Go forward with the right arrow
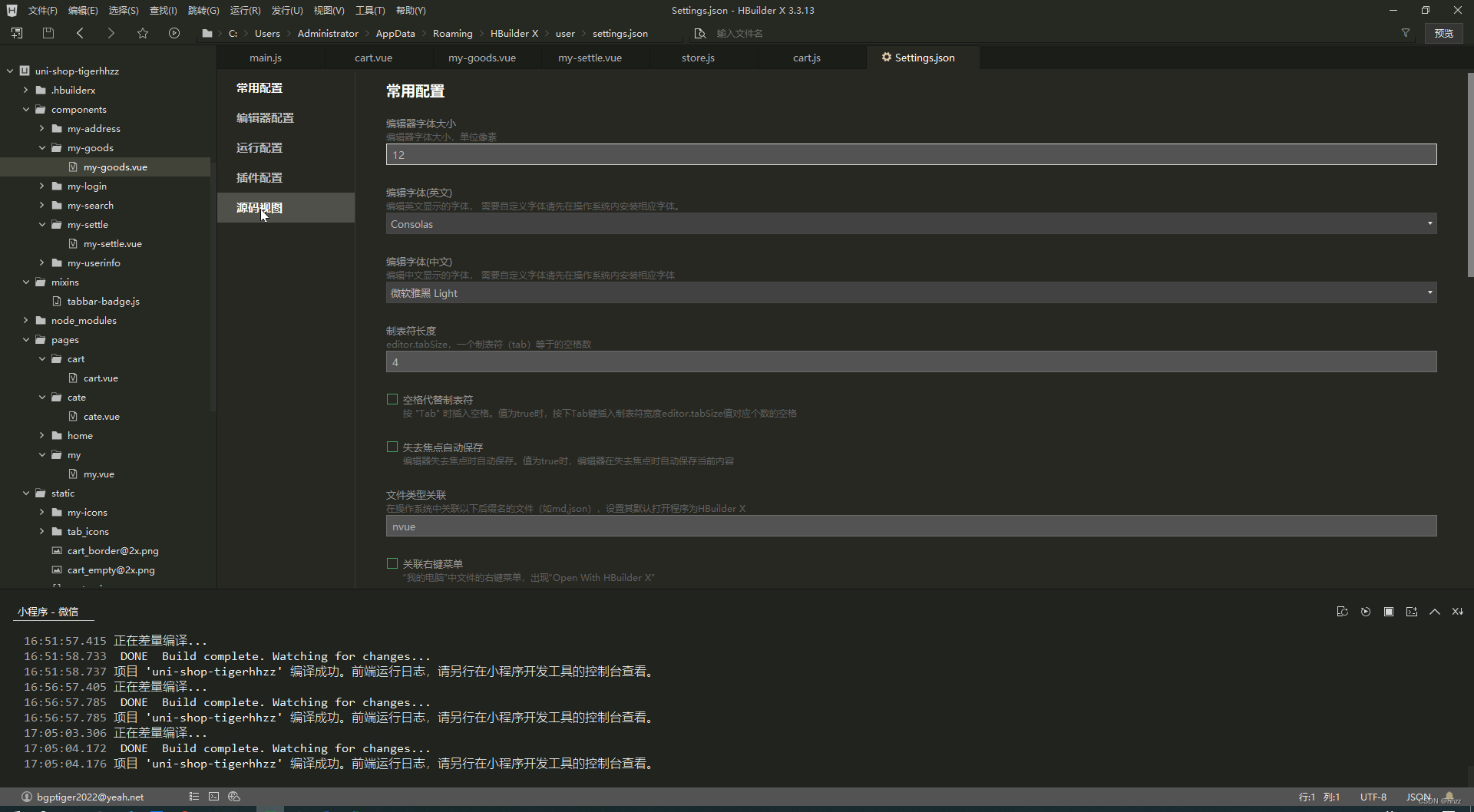 tap(111, 33)
